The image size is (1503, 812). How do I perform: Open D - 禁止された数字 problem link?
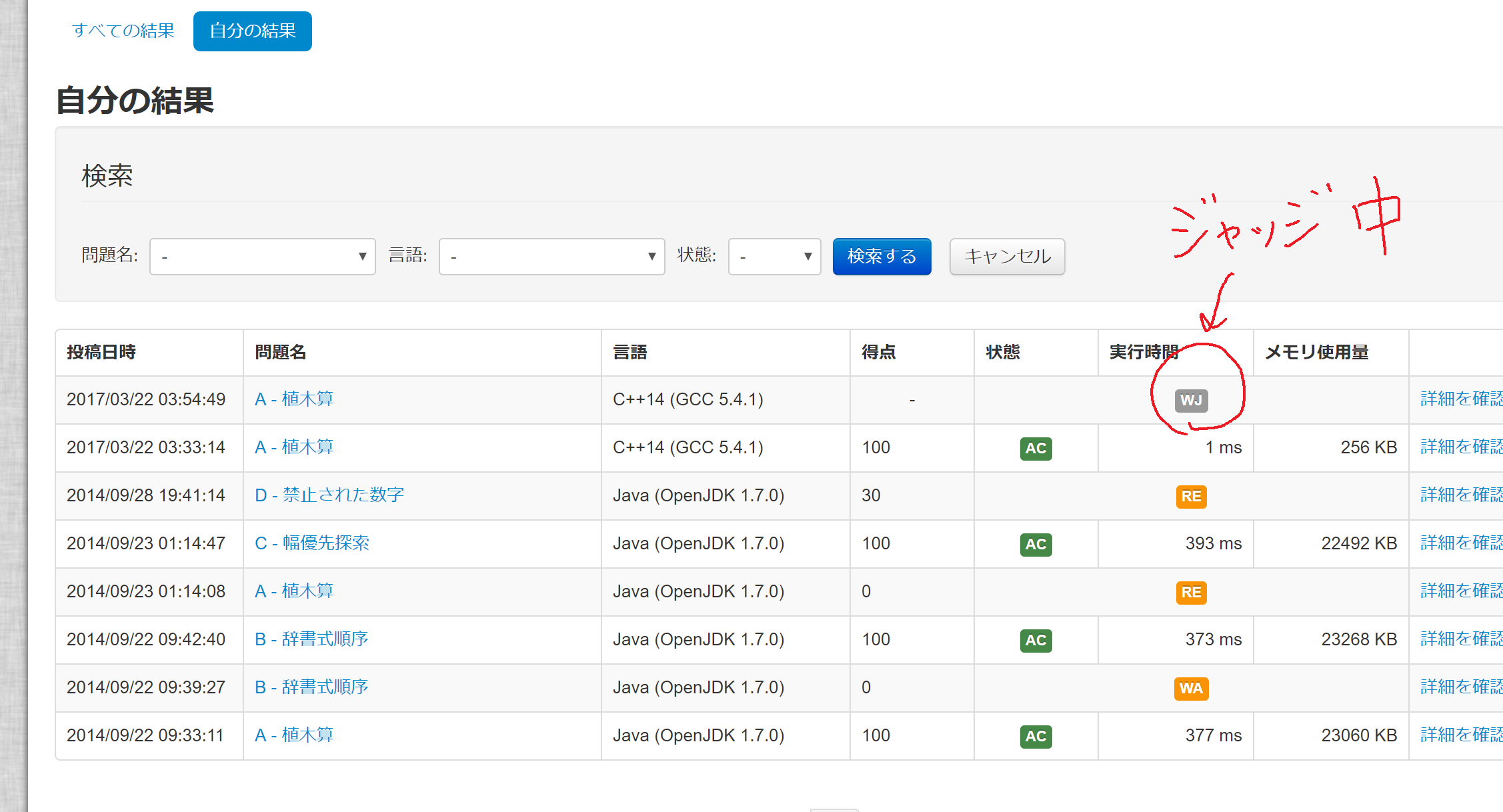[329, 495]
